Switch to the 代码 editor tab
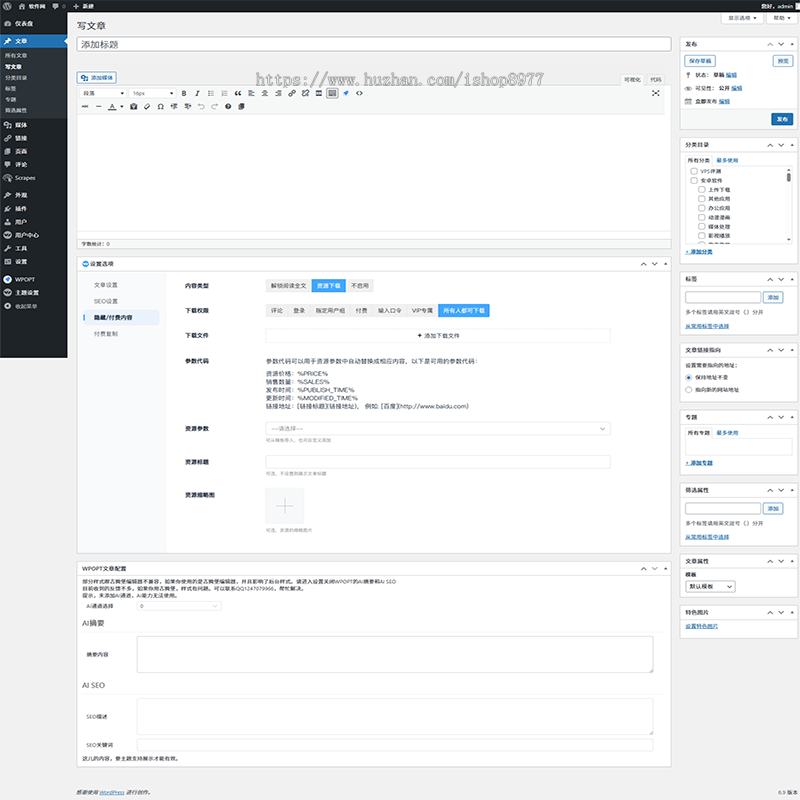Viewport: 800px width, 800px height. (x=656, y=80)
